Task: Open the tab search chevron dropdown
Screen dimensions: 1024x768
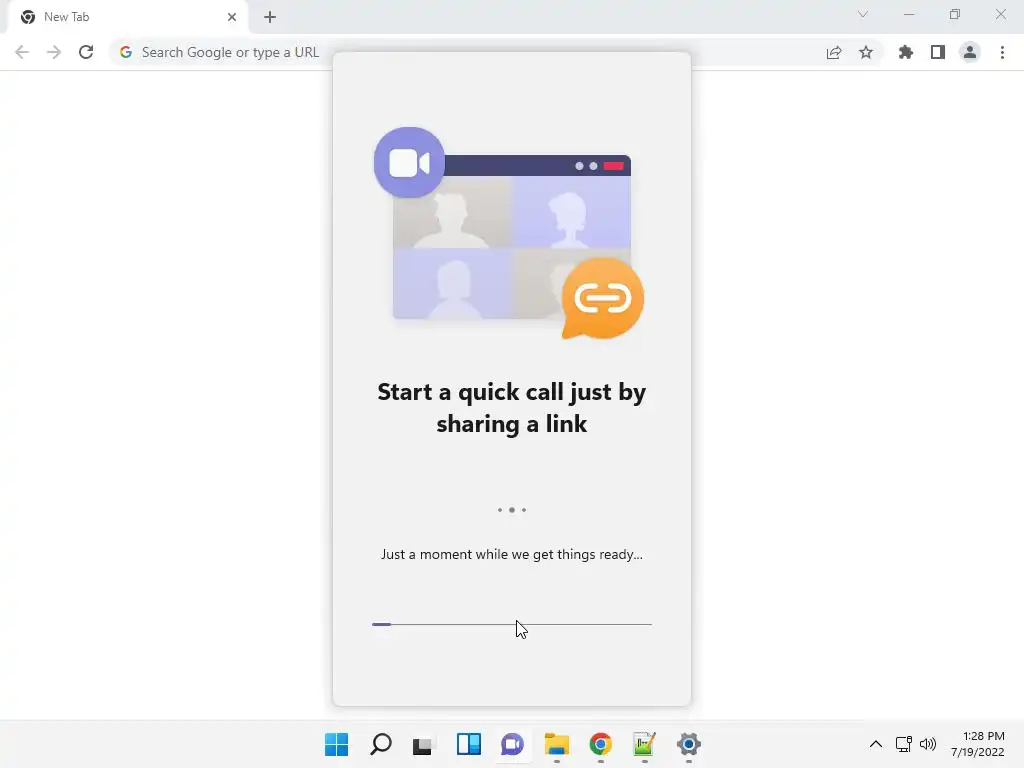Action: [863, 14]
